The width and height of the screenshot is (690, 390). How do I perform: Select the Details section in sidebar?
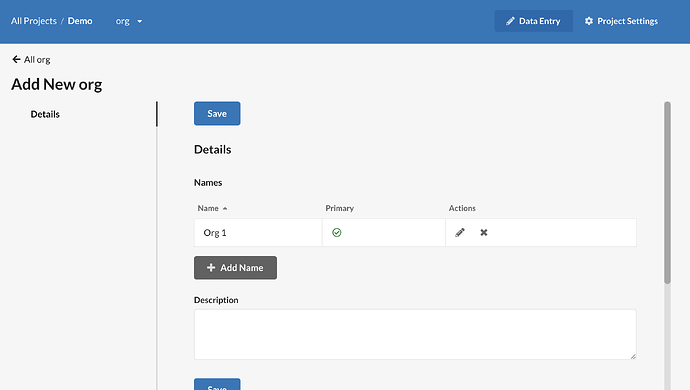coord(45,114)
